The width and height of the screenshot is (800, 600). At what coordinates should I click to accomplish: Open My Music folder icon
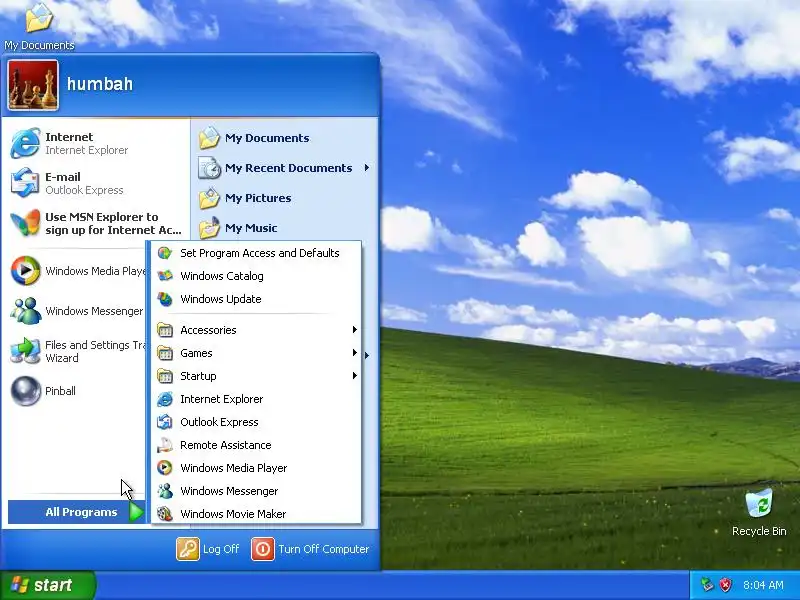click(x=209, y=228)
